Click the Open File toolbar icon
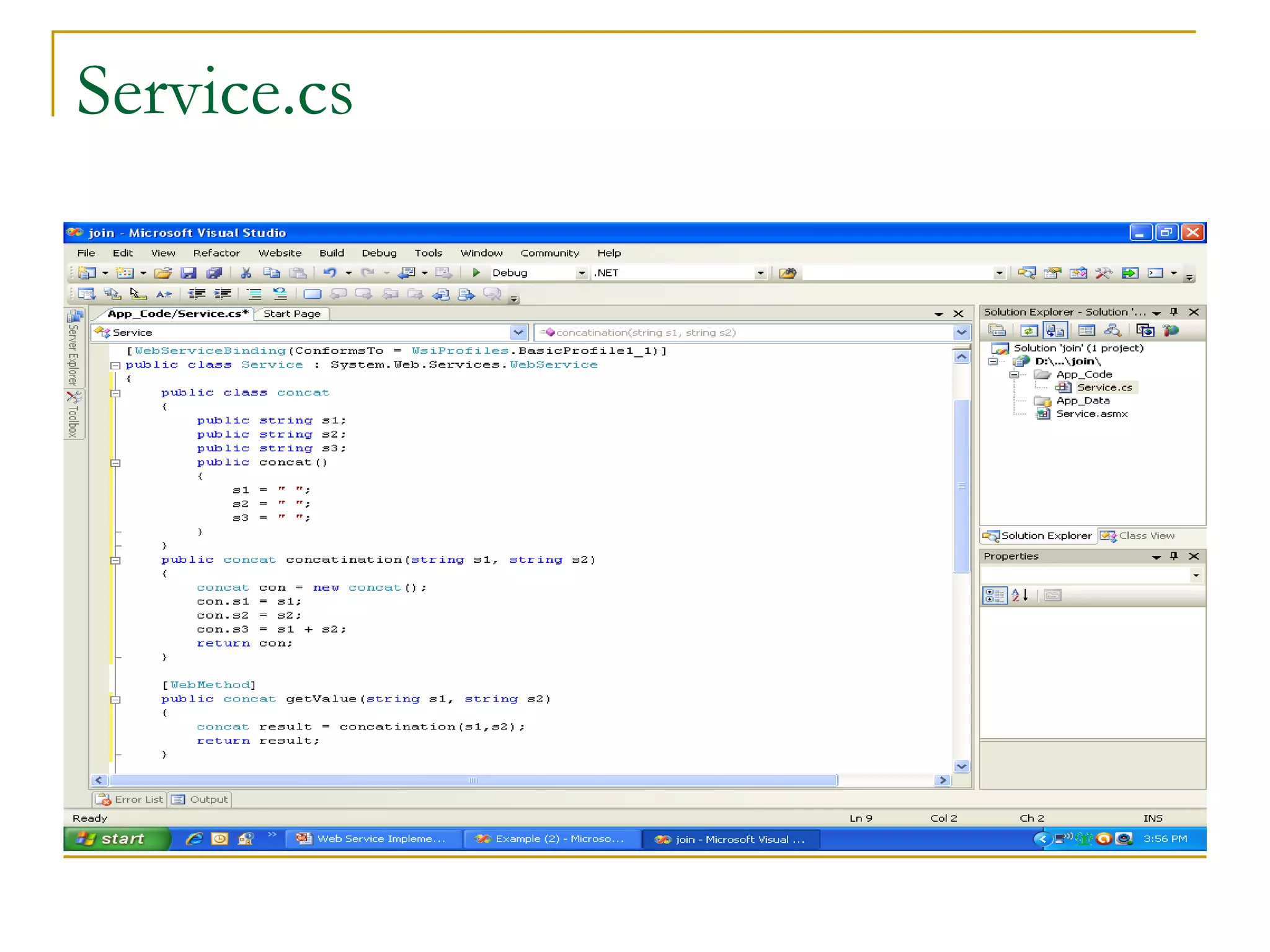Image resolution: width=1270 pixels, height=952 pixels. click(x=162, y=273)
